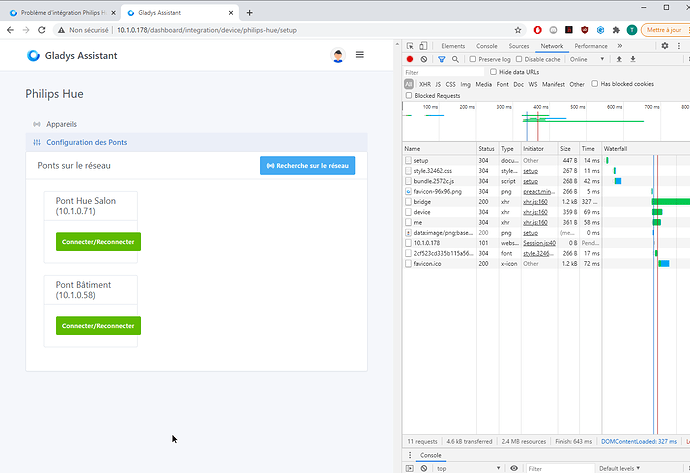Bookmark the page with the star icon
690x473 pixels.
(x=518, y=30)
